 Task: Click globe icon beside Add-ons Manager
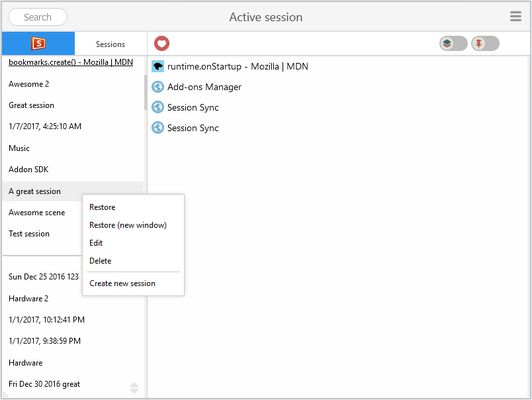point(158,87)
